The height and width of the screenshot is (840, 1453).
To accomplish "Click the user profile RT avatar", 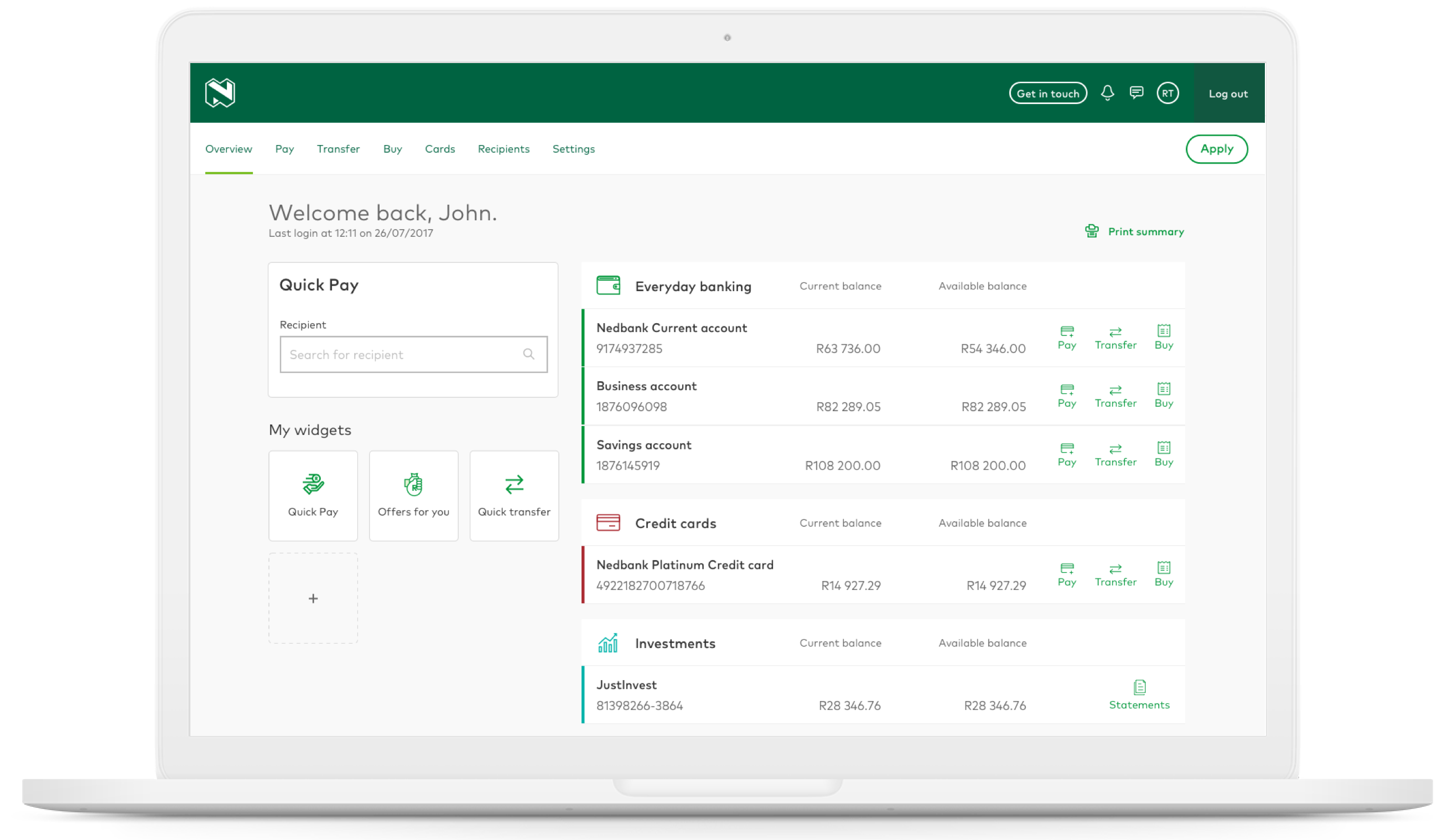I will 1167,93.
